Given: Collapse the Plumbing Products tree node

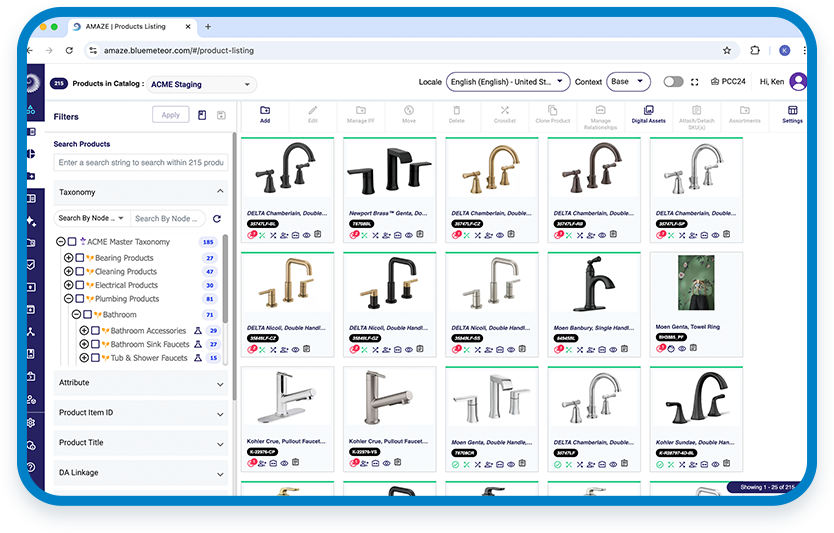Looking at the screenshot, I should click(x=69, y=299).
